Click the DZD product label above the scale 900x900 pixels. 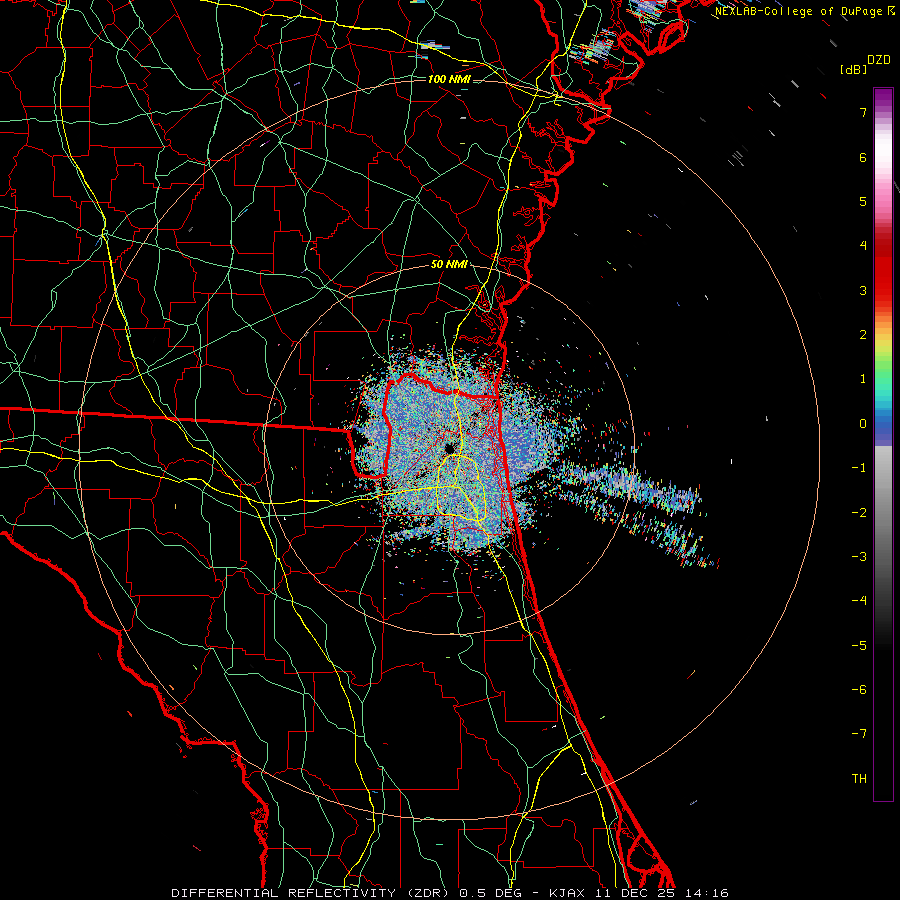[x=879, y=60]
